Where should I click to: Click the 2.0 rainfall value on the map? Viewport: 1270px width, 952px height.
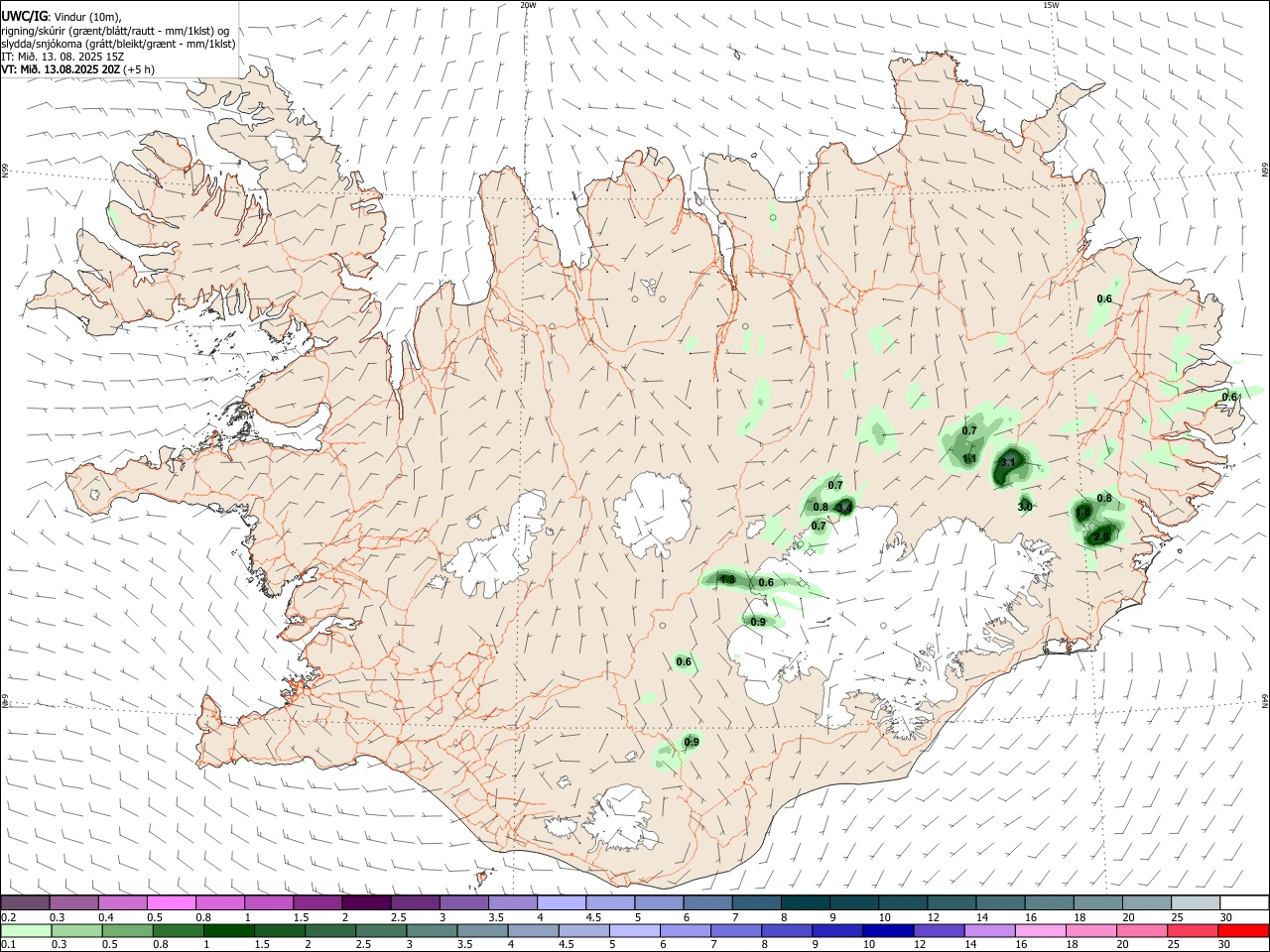click(x=1101, y=536)
